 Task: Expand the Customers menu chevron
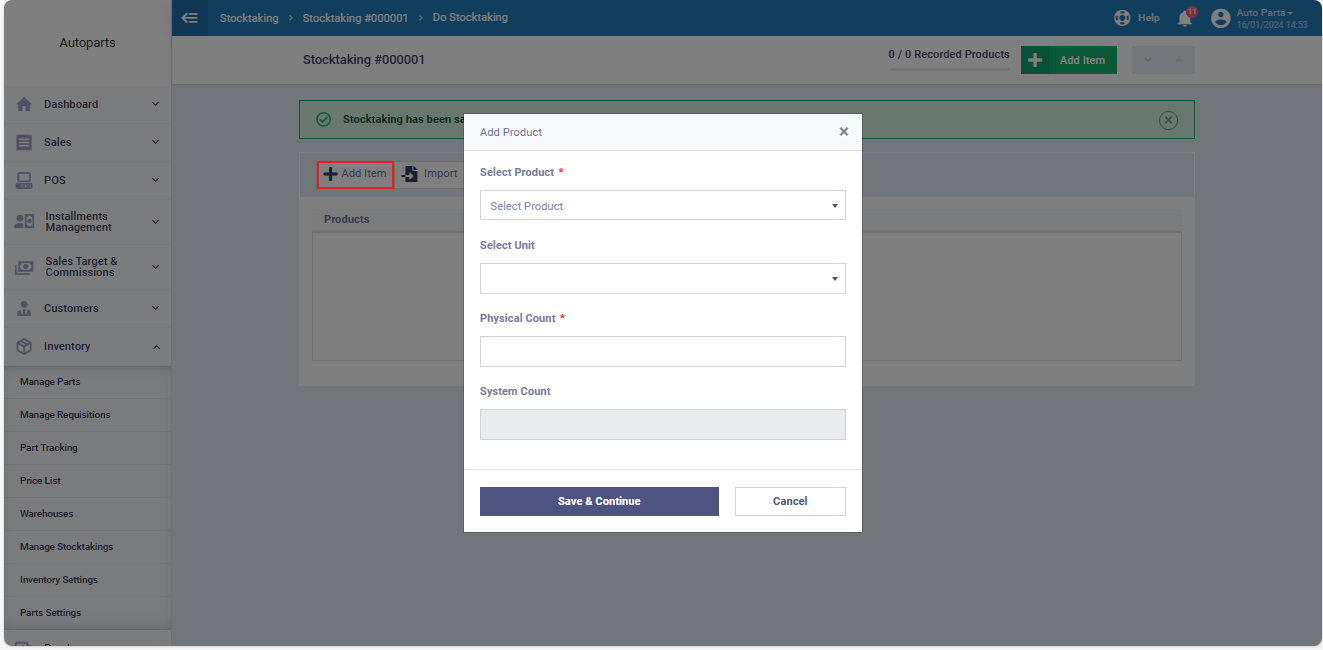click(x=155, y=308)
